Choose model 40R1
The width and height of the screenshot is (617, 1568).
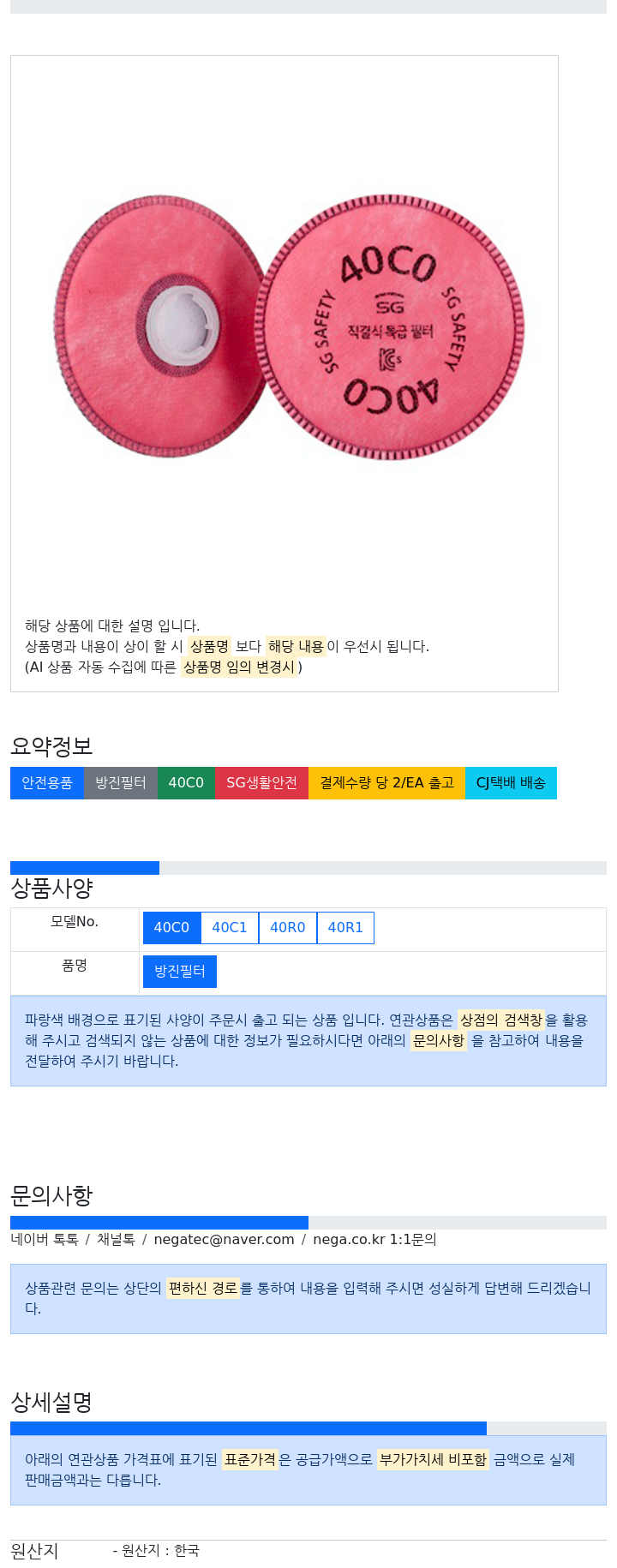coord(345,927)
